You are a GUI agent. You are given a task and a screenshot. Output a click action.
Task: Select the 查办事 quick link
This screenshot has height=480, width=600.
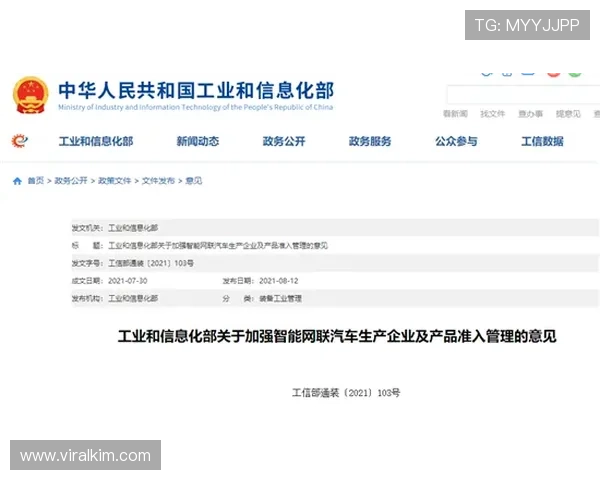click(x=530, y=114)
